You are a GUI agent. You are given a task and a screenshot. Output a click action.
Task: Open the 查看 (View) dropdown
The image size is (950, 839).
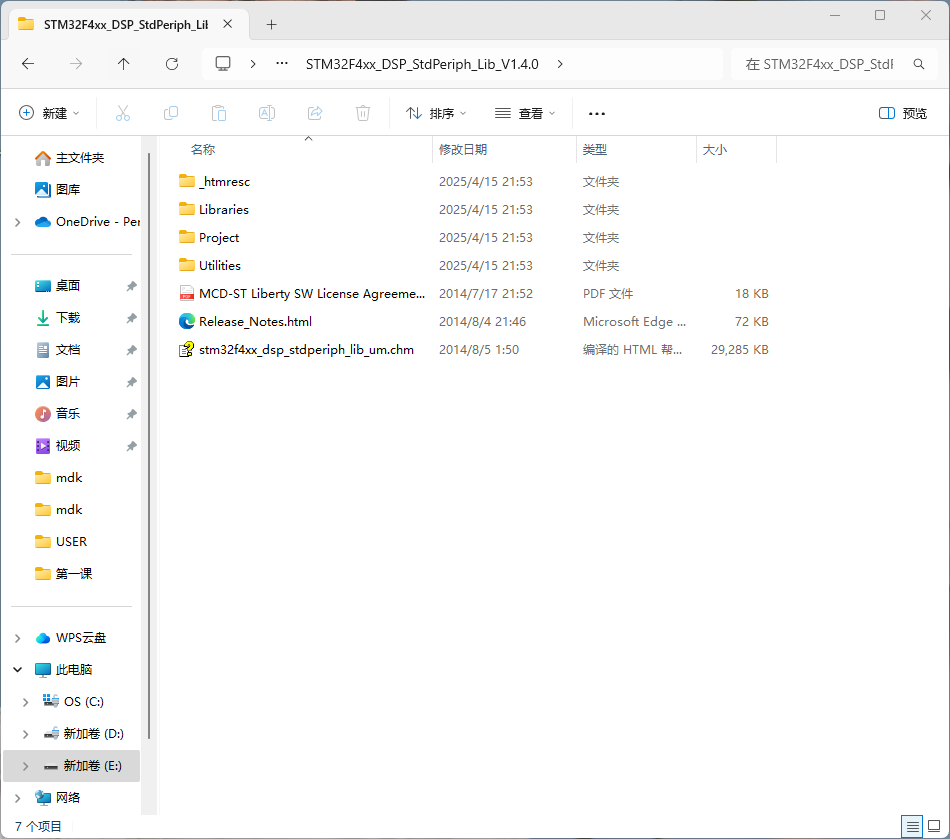(x=525, y=113)
